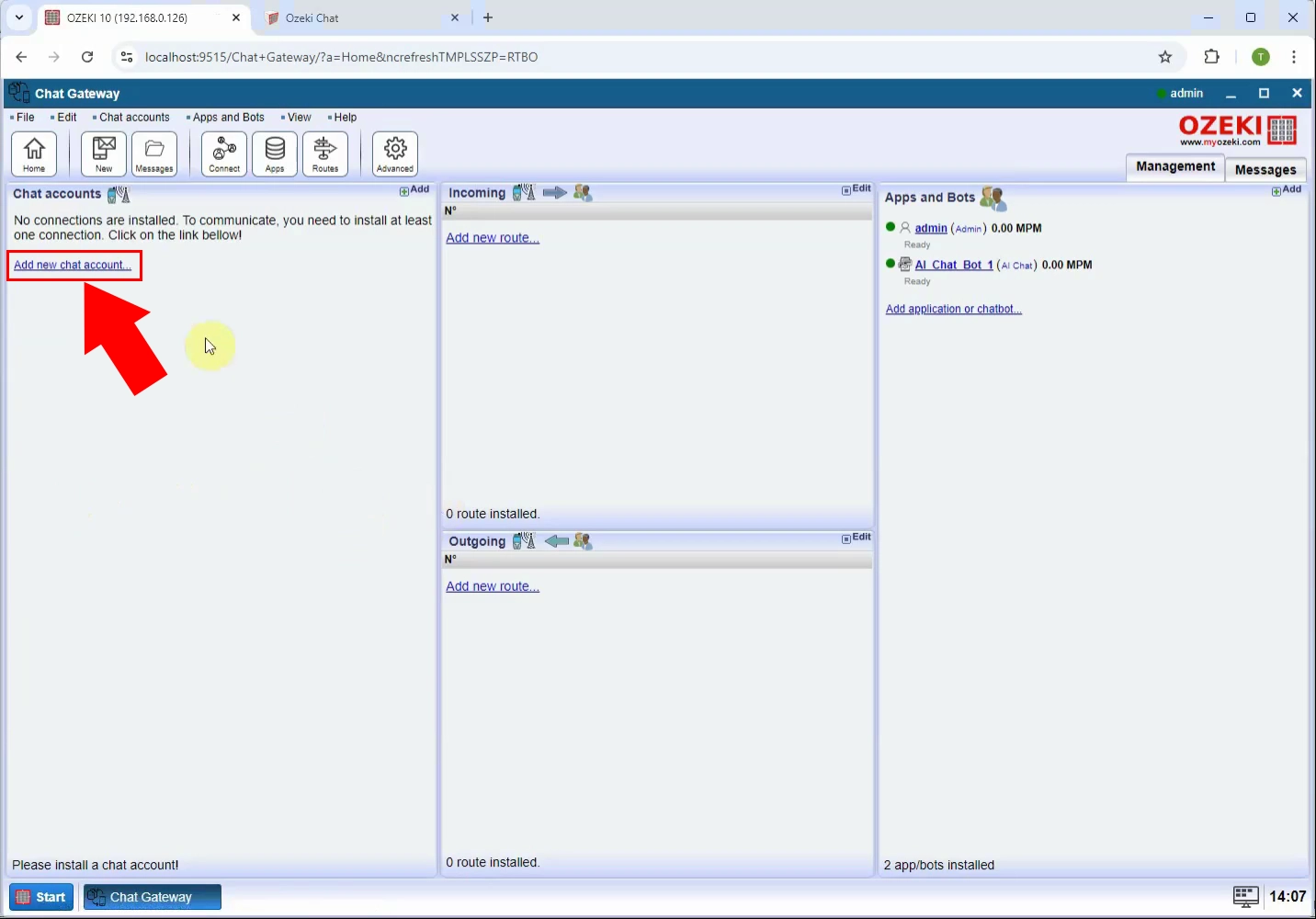The width and height of the screenshot is (1316, 919).
Task: Click Edit in the Incoming panel header
Action: (x=857, y=189)
